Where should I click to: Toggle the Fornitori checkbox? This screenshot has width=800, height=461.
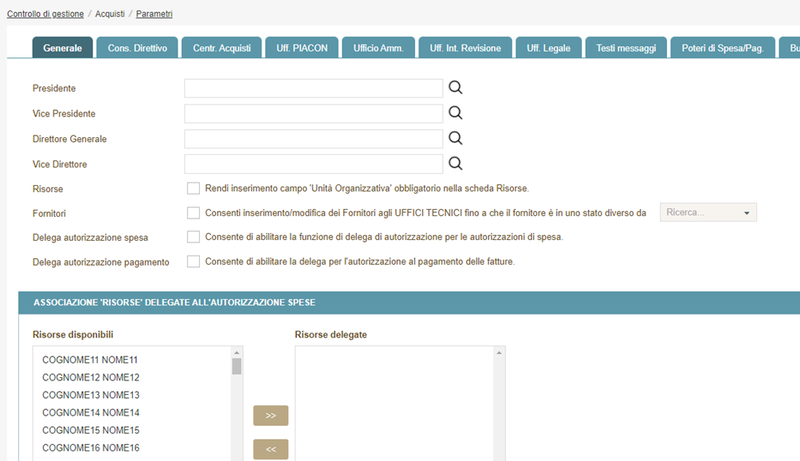point(193,212)
